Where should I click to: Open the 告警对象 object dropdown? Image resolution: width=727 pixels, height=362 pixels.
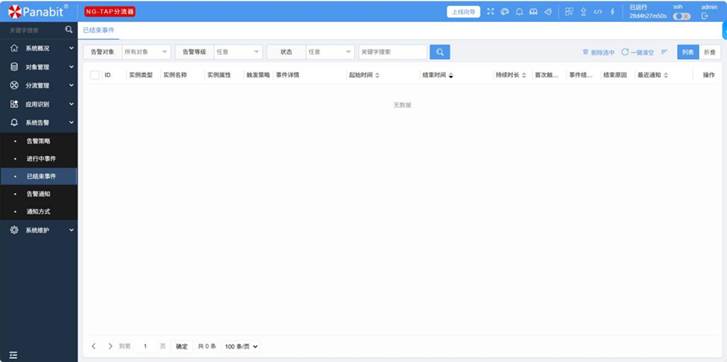click(146, 52)
